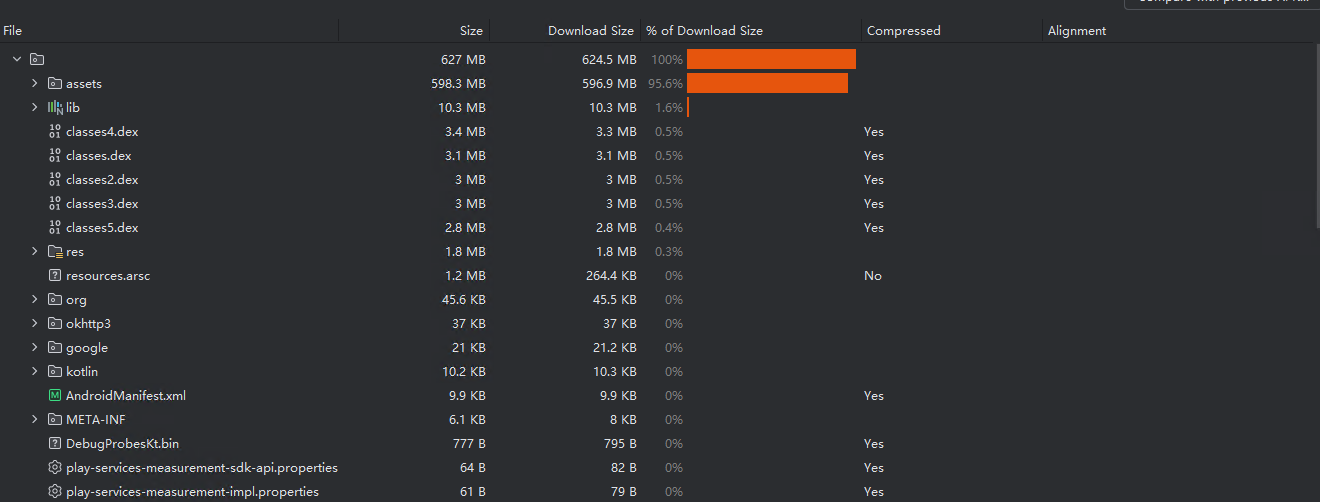The width and height of the screenshot is (1320, 502).
Task: Click the DebugProbesKt.bin file icon
Action: 55,444
